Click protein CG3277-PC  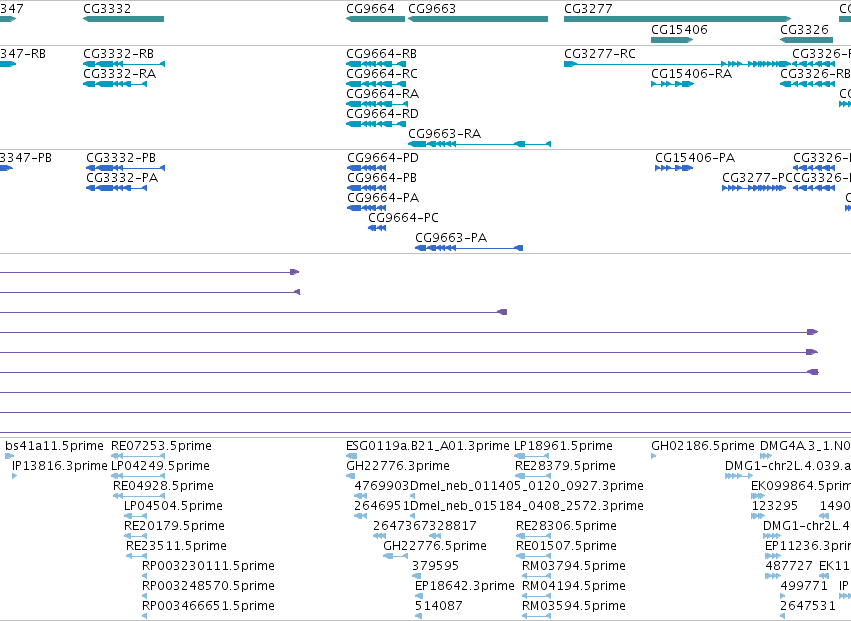(x=754, y=188)
